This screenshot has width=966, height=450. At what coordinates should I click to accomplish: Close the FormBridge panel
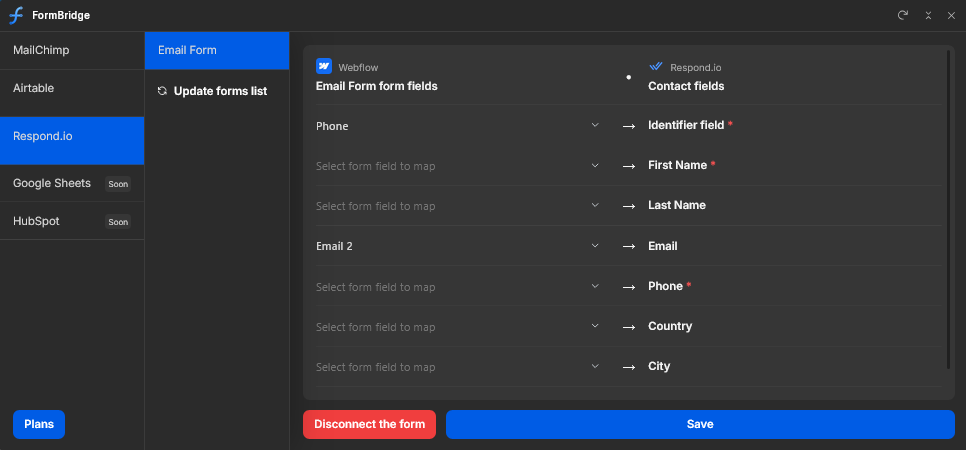point(951,15)
